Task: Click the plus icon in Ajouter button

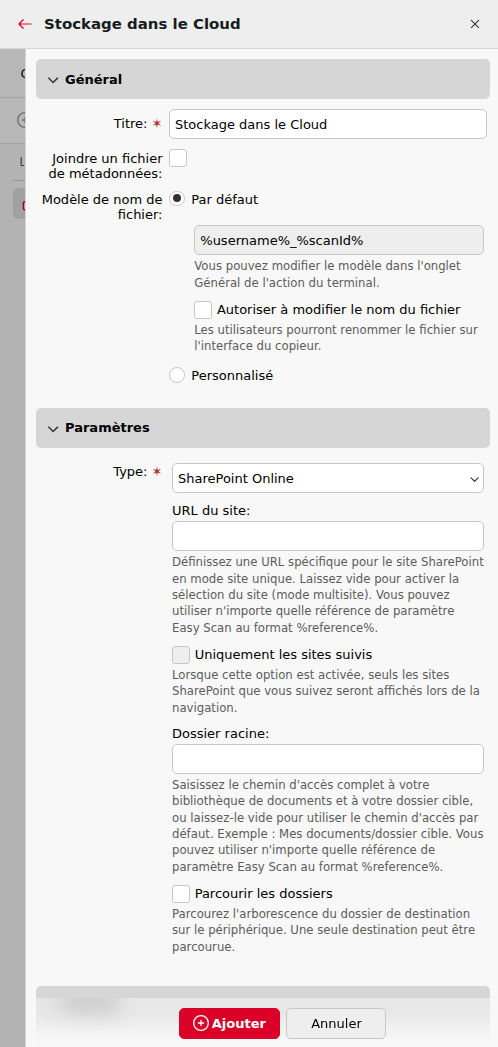Action: [200, 1023]
